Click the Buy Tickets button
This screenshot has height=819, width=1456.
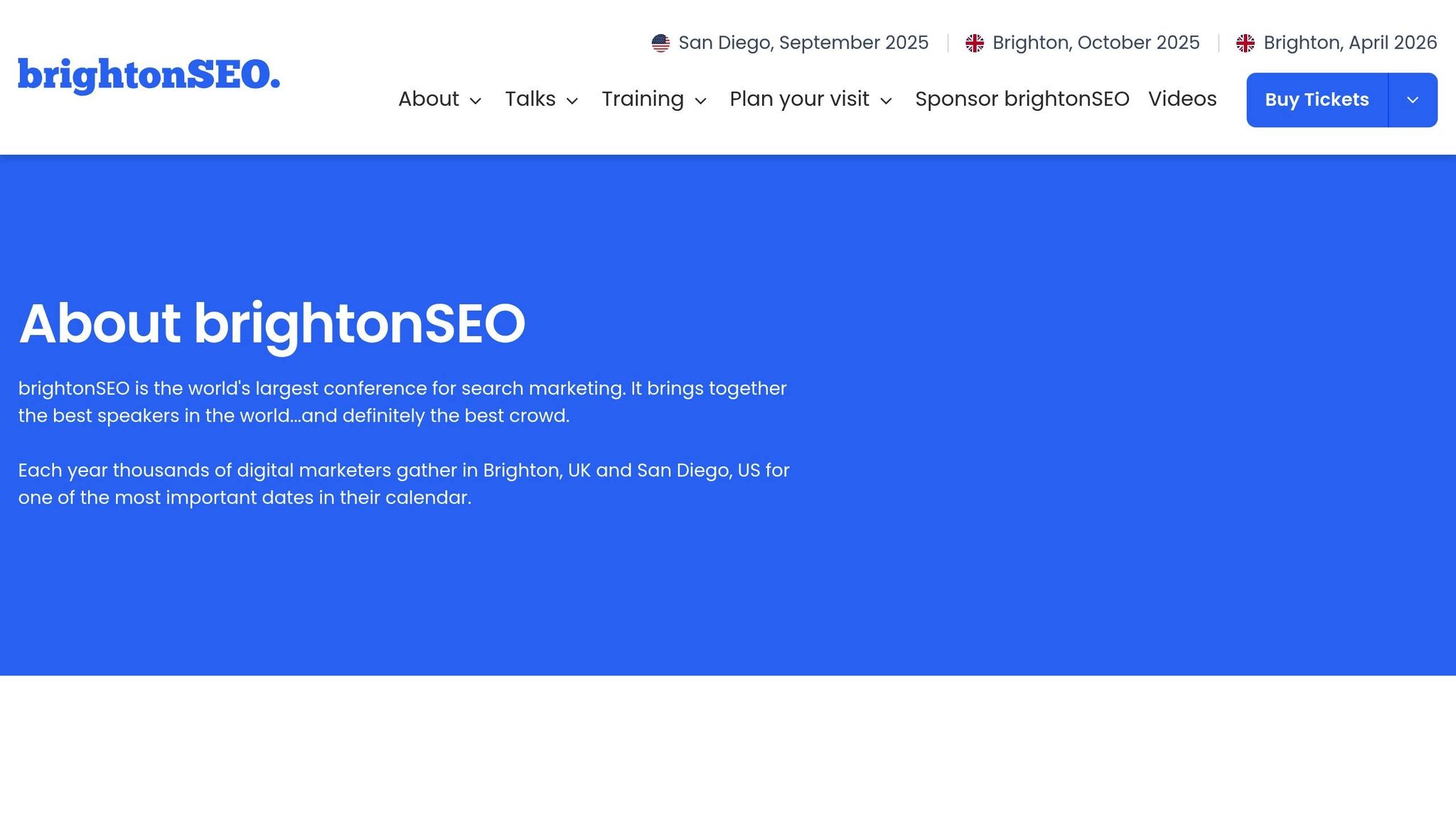coord(1317,100)
